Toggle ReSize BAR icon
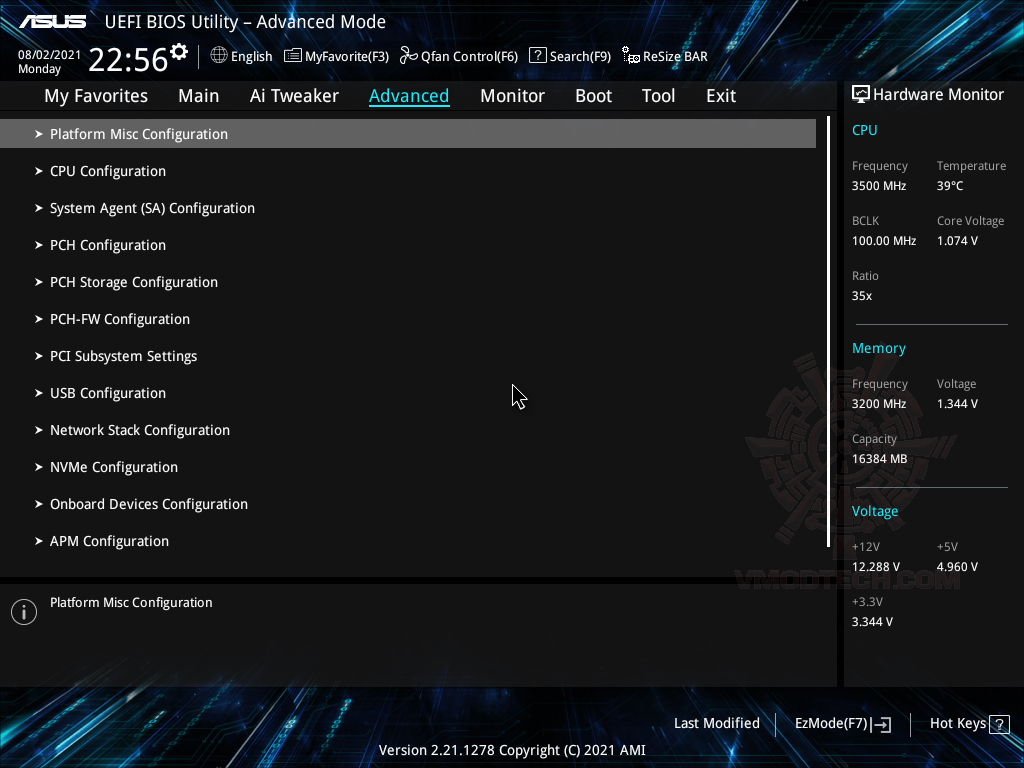The height and width of the screenshot is (768, 1024). point(631,56)
